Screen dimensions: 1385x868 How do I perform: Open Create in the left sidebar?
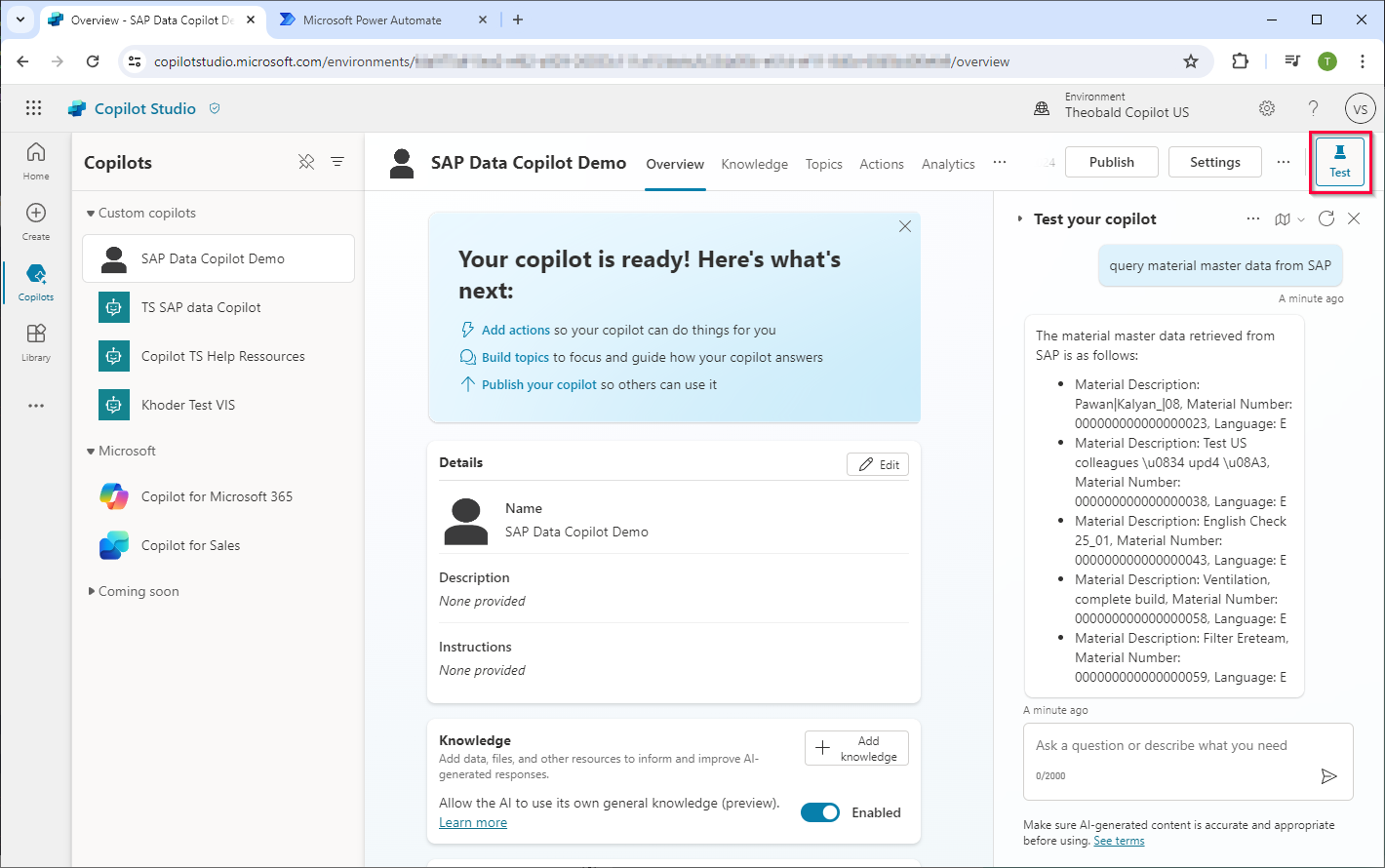point(36,221)
